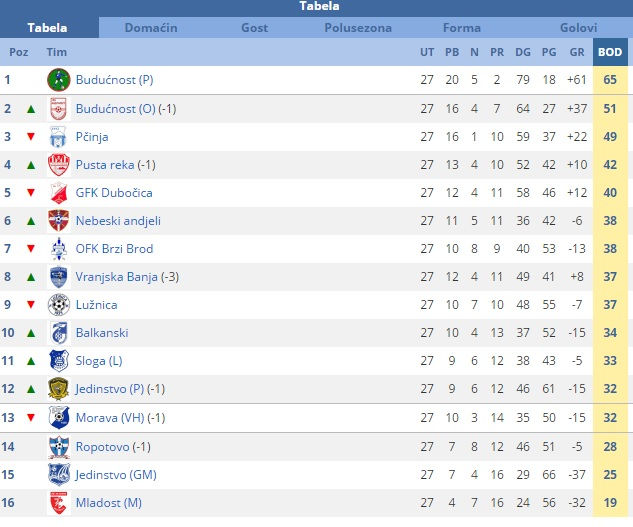Open the Polusezona tab

[x=358, y=27]
